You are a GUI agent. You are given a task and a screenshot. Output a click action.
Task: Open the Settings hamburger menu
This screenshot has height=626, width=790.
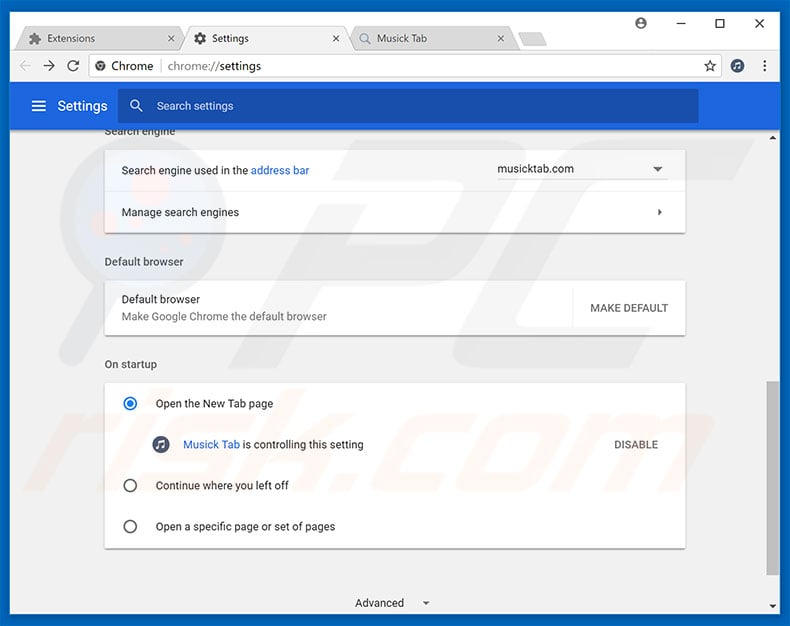click(x=39, y=106)
